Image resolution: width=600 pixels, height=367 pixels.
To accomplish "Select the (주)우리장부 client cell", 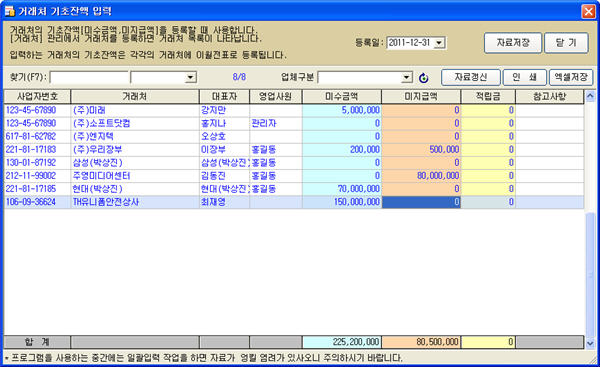I will [x=135, y=150].
